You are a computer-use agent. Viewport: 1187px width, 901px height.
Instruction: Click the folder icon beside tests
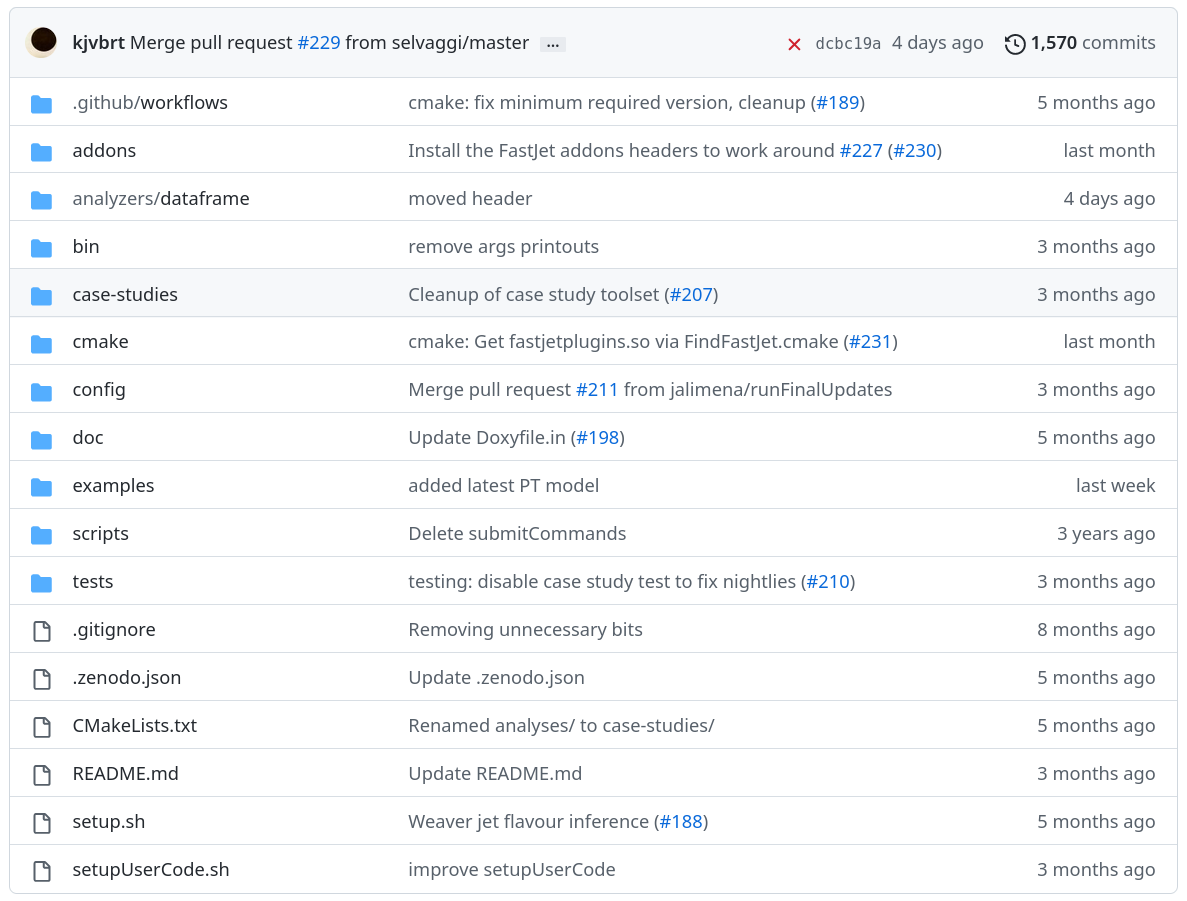tap(41, 583)
